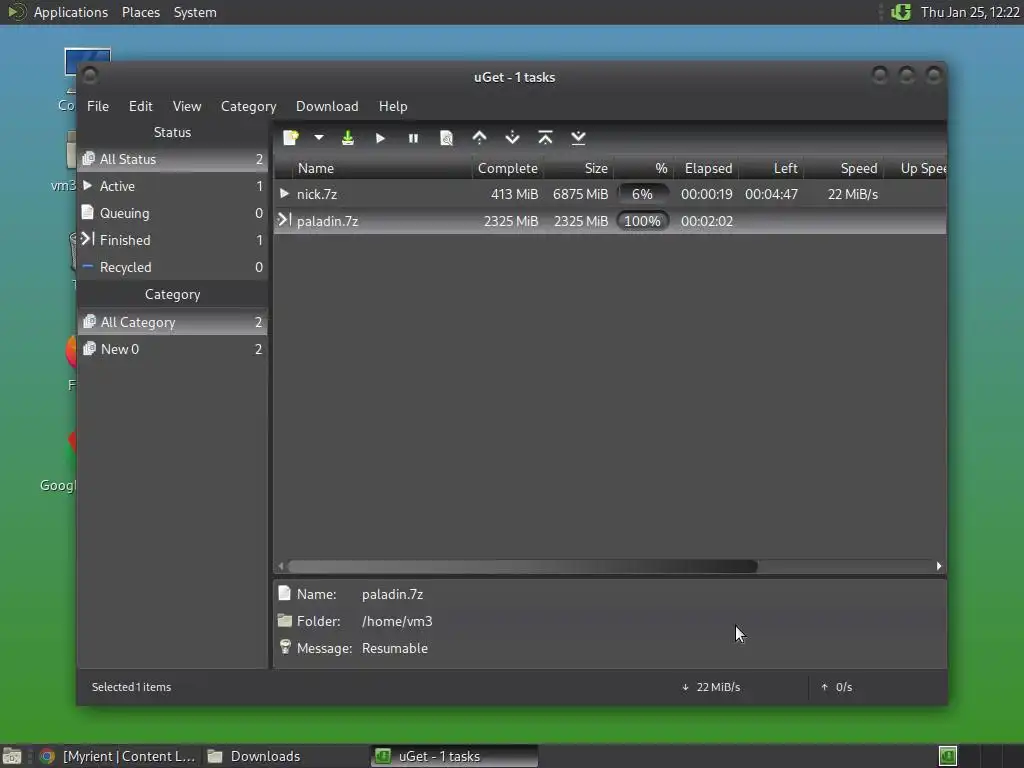Image resolution: width=1024 pixels, height=768 pixels.
Task: Click the scrollbar left arrow
Action: pyautogui.click(x=281, y=566)
